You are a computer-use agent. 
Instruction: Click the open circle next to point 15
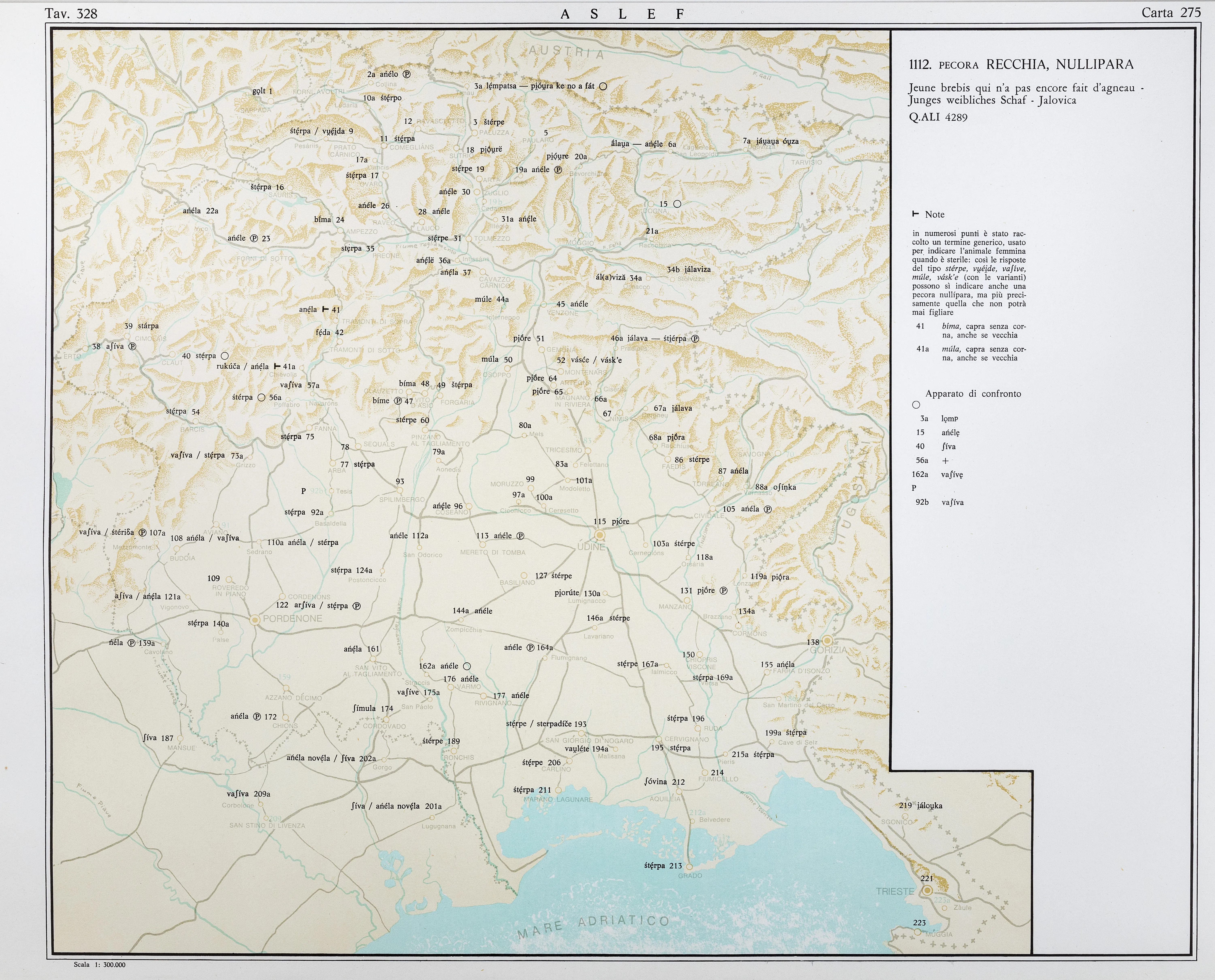click(x=677, y=204)
